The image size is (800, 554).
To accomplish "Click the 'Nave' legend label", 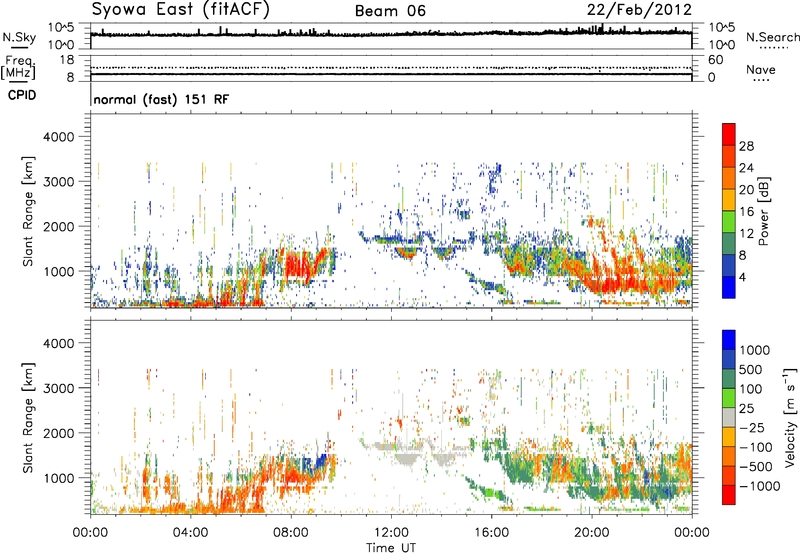I will [x=761, y=69].
